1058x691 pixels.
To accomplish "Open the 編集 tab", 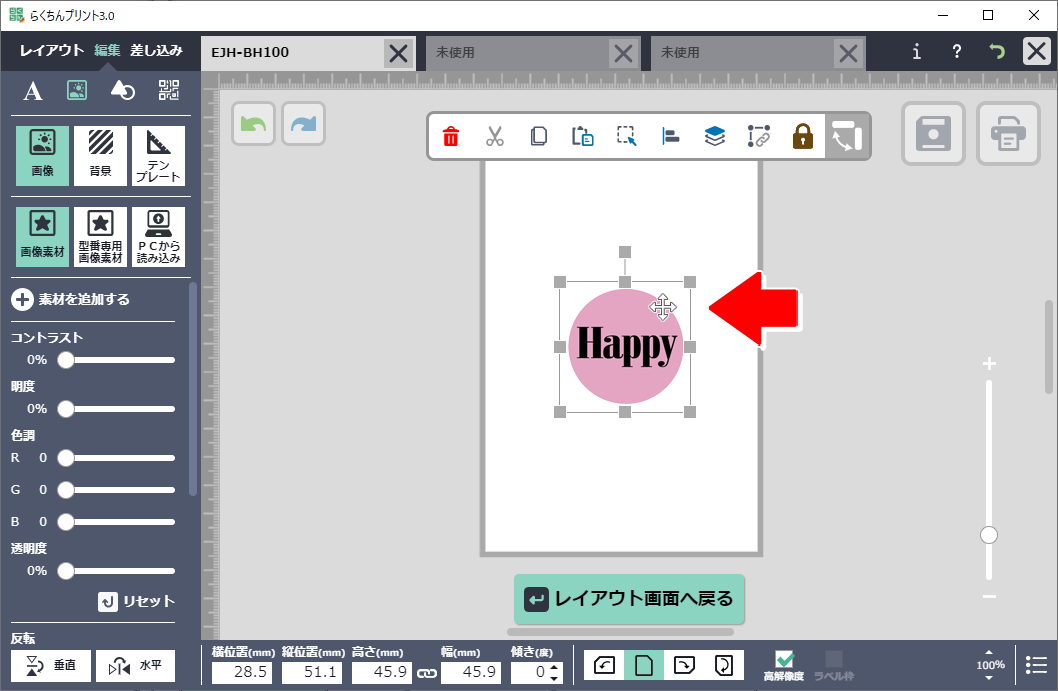I will click(x=107, y=51).
